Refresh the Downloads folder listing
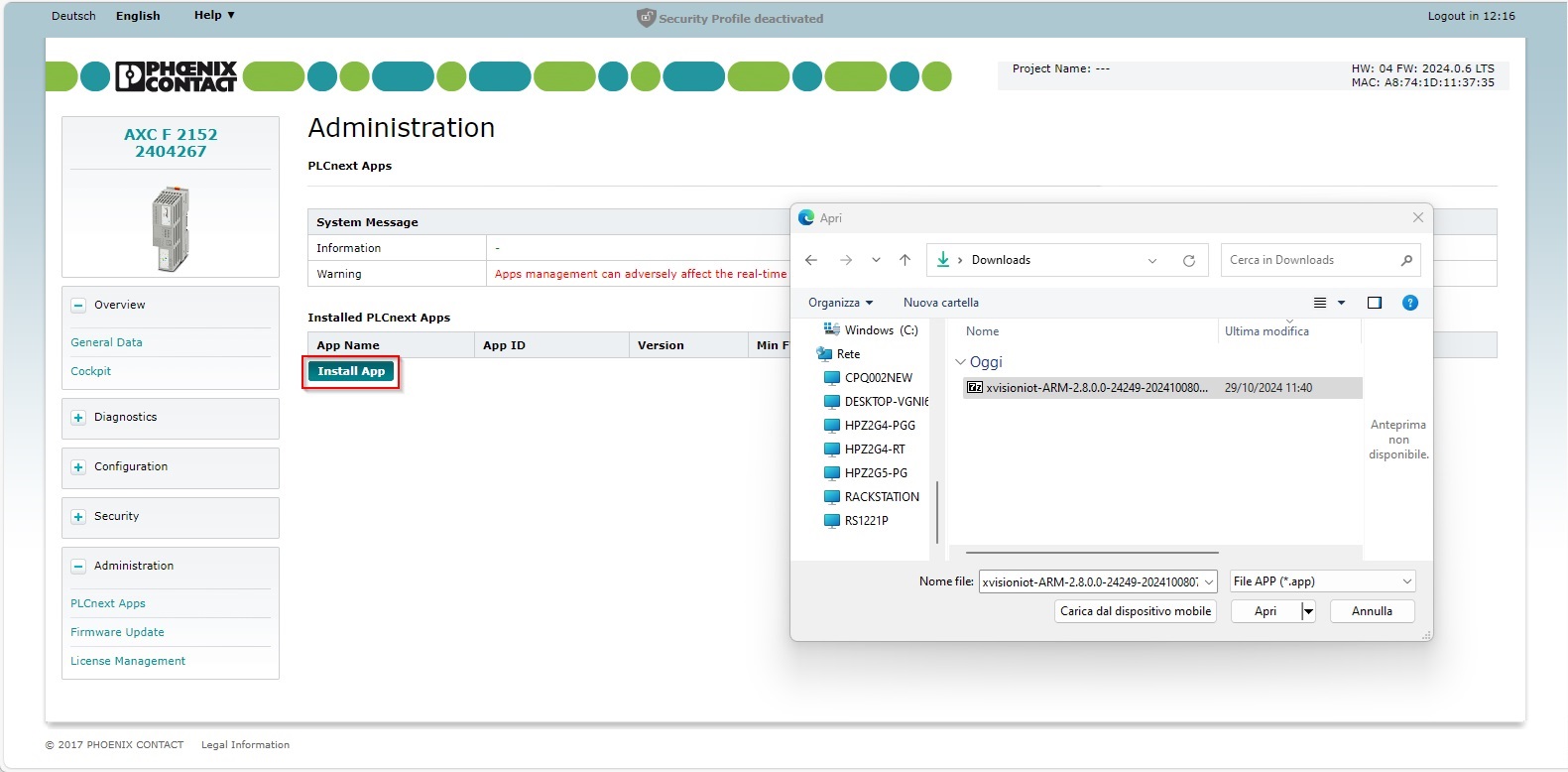This screenshot has width=1568, height=772. click(1188, 261)
